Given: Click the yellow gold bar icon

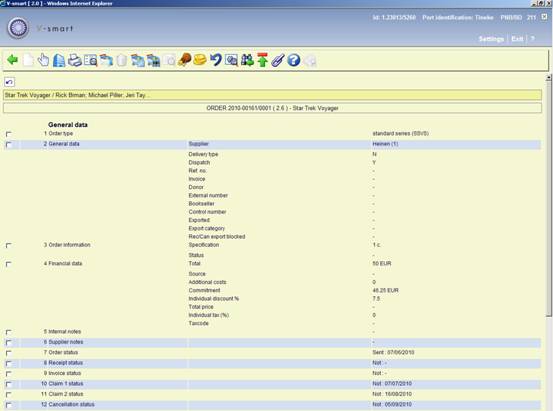Looking at the screenshot, I should (200, 60).
